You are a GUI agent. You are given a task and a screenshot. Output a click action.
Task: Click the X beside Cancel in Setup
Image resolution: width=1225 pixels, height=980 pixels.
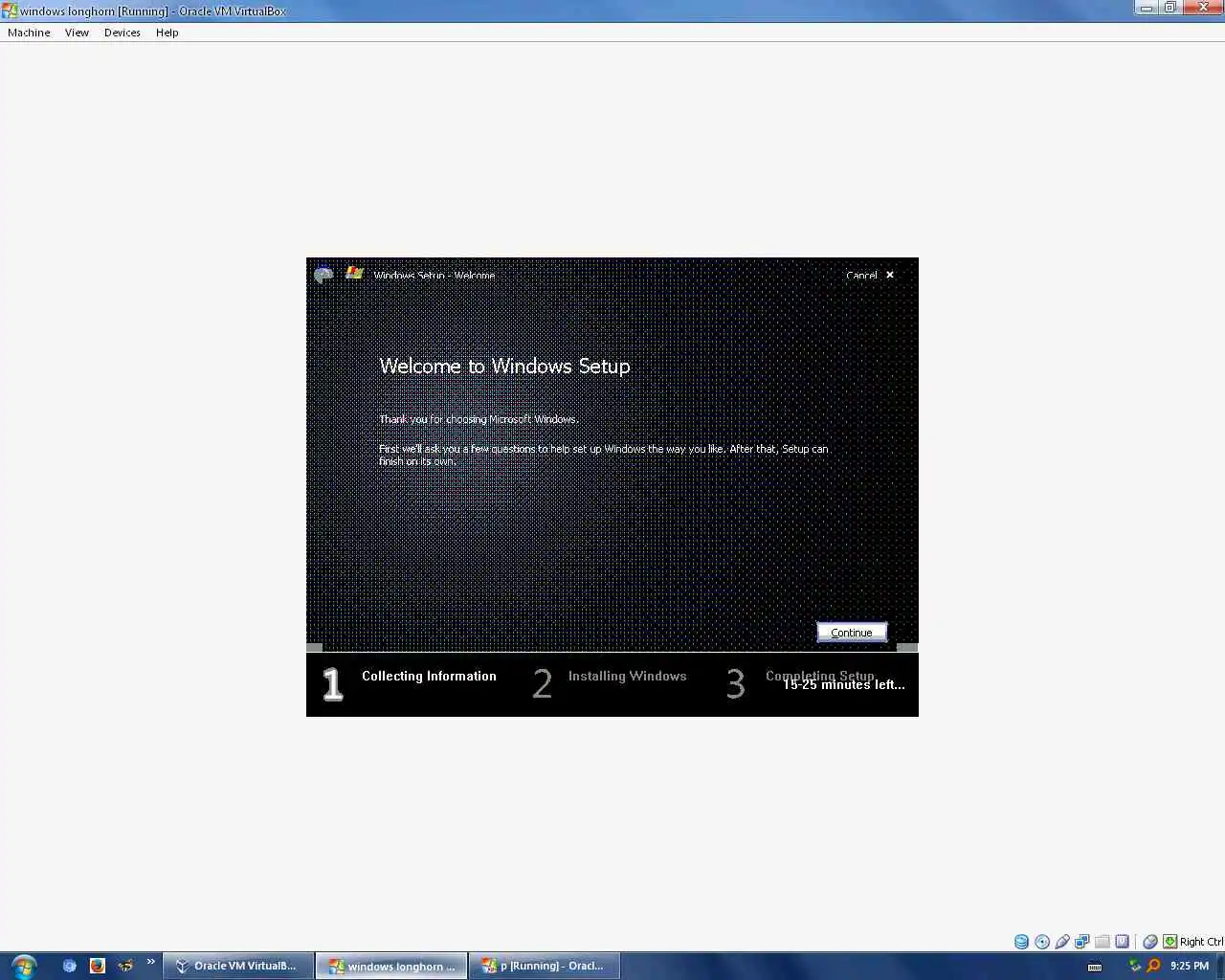click(890, 275)
